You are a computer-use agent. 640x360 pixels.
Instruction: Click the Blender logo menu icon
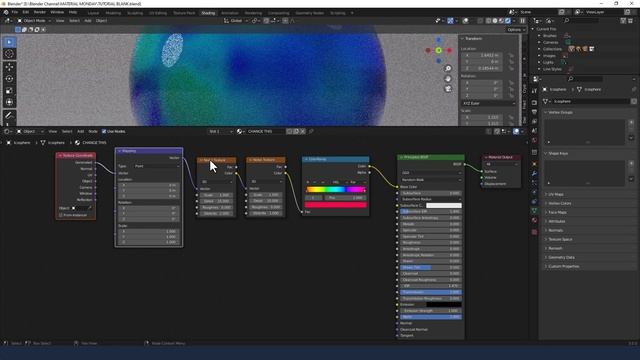click(6, 12)
